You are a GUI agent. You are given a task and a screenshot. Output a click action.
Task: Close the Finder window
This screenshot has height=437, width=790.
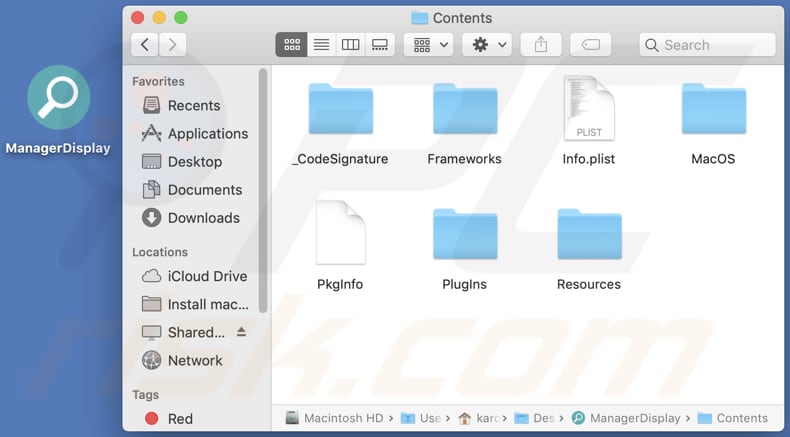pyautogui.click(x=138, y=18)
